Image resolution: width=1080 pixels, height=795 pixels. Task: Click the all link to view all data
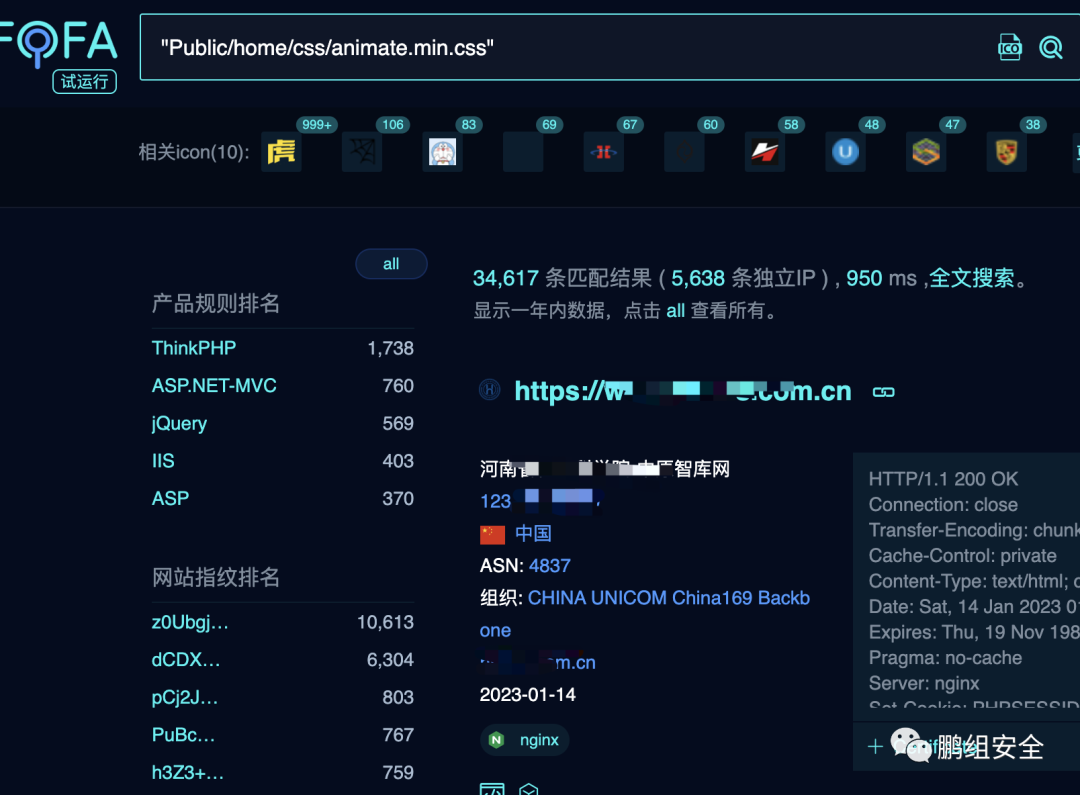tap(675, 311)
